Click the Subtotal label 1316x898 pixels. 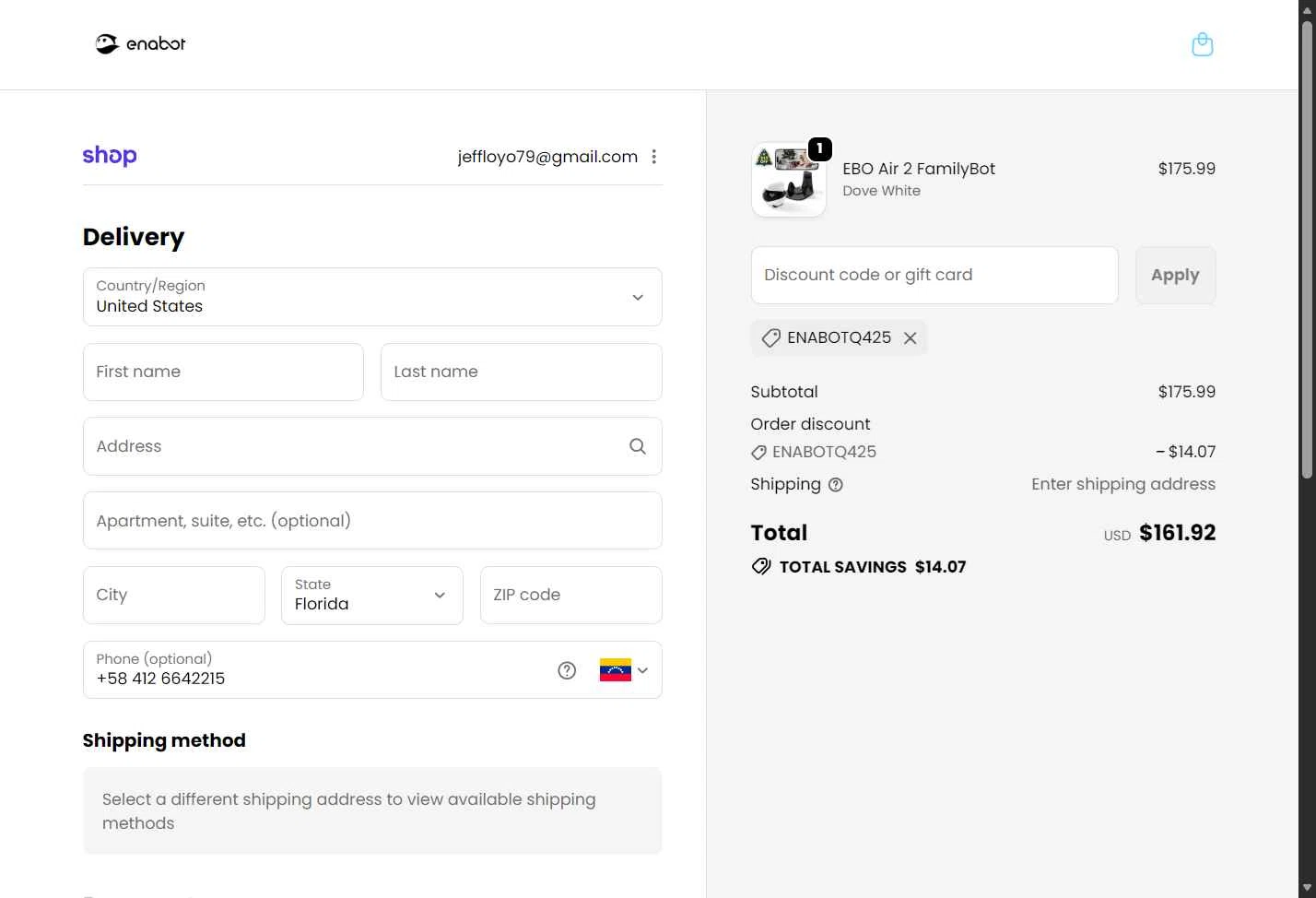pyautogui.click(x=784, y=392)
